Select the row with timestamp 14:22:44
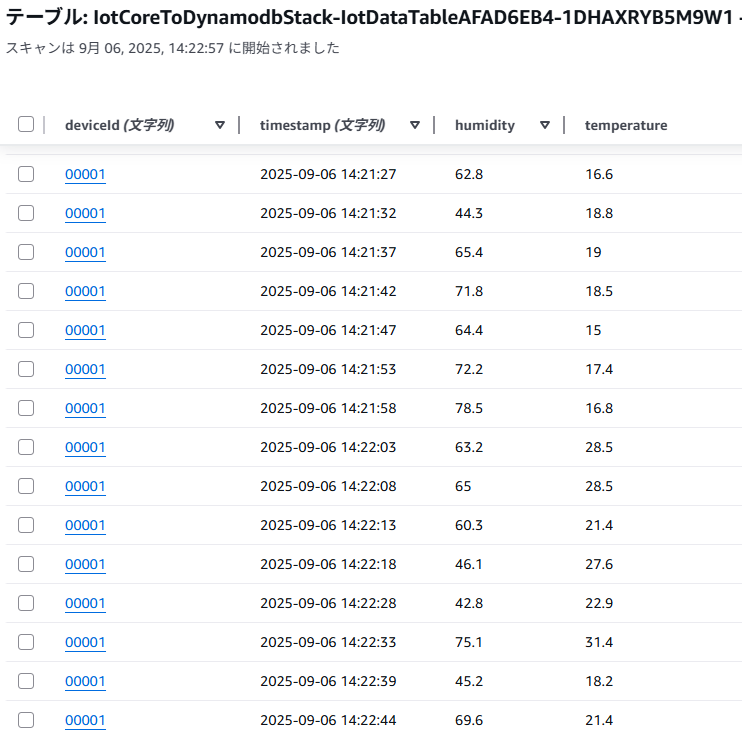 pyautogui.click(x=26, y=720)
